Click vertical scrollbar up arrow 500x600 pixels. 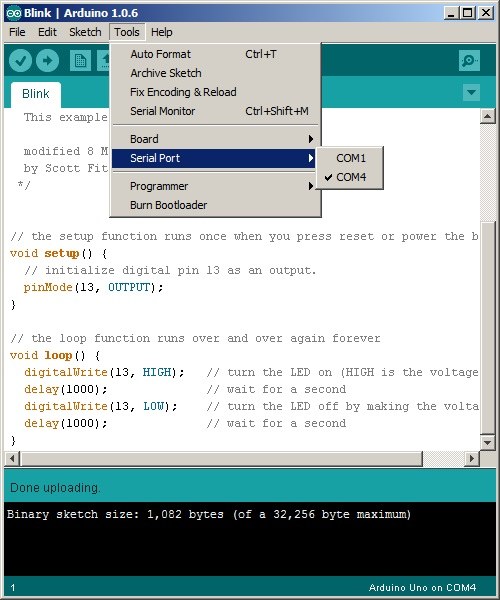pyautogui.click(x=487, y=116)
